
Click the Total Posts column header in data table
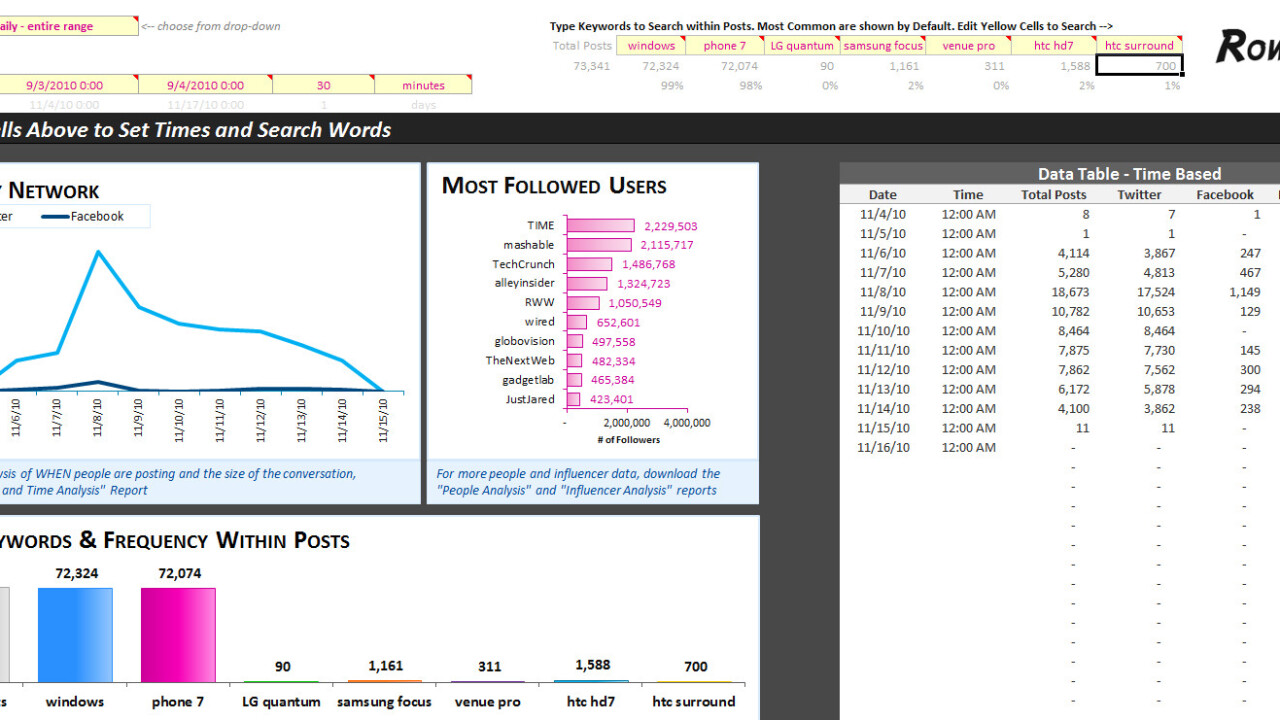1053,195
